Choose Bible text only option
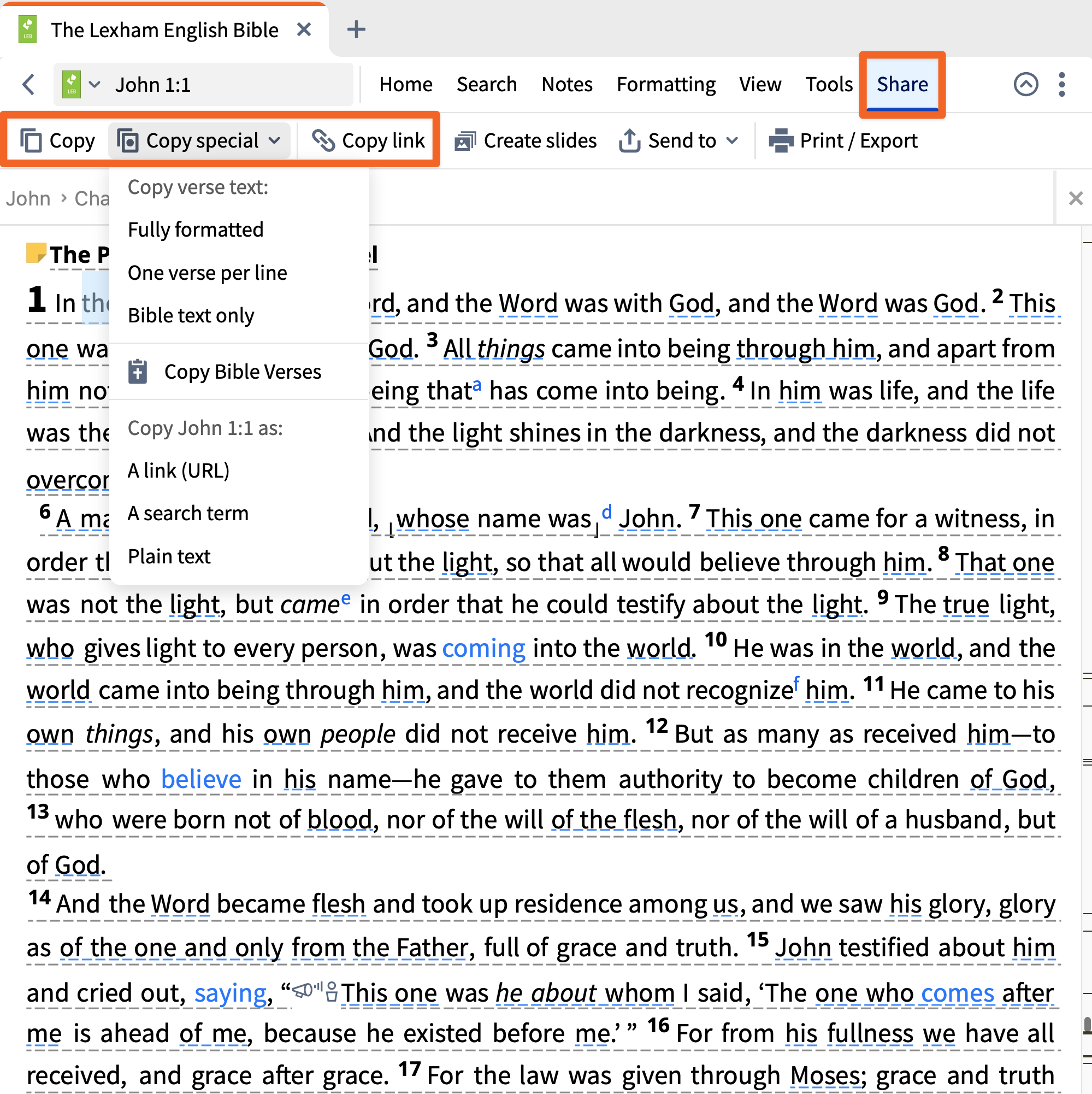 pos(191,315)
